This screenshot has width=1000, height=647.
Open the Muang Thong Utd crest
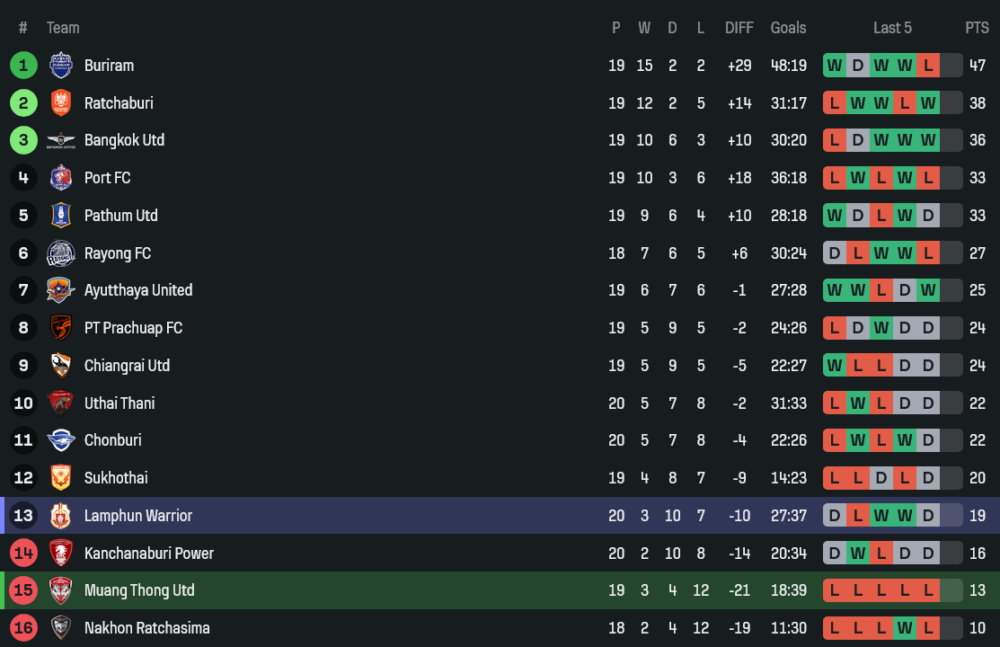61,591
